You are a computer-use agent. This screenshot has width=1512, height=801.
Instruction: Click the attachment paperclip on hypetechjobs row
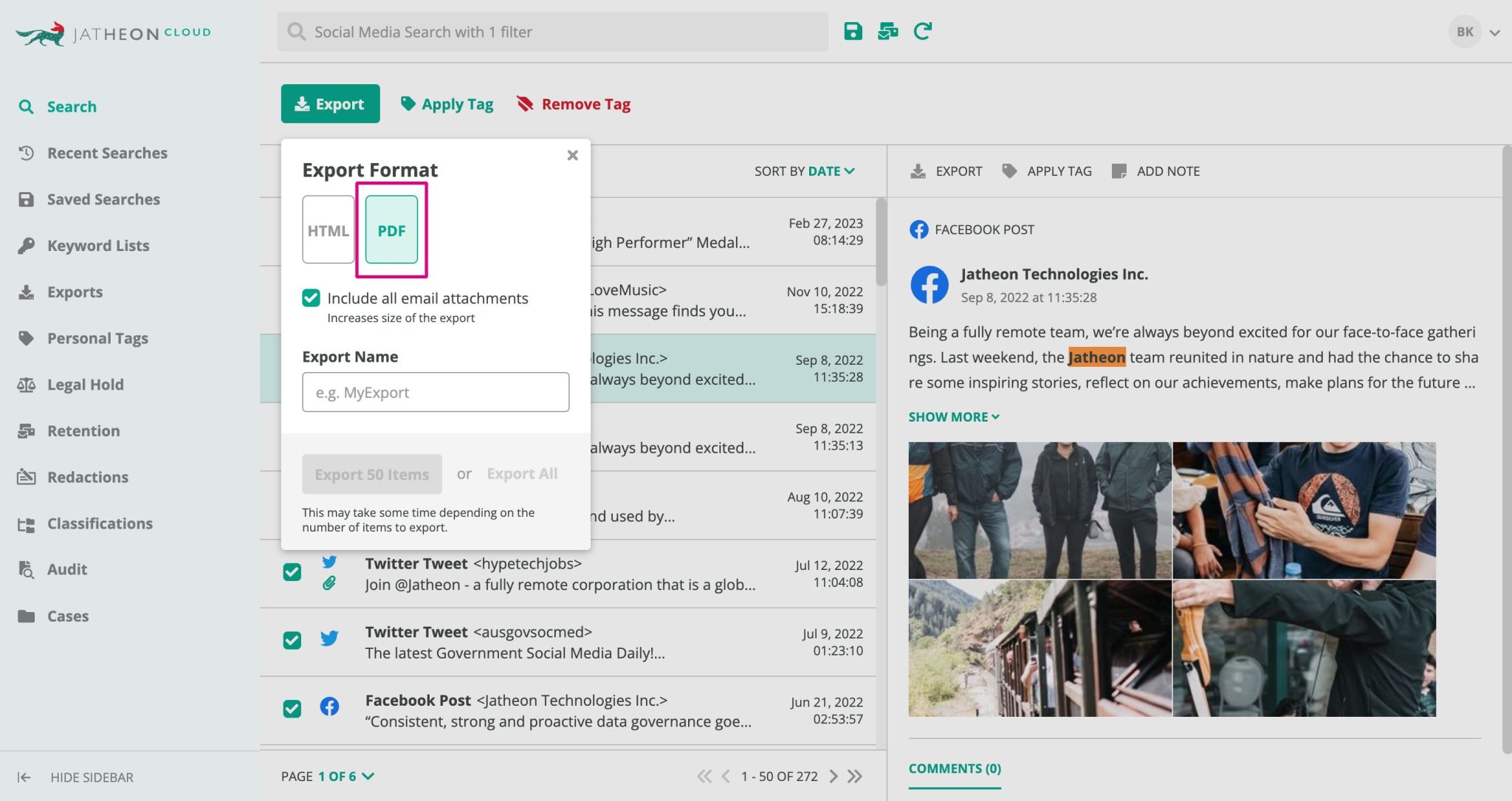[x=329, y=583]
